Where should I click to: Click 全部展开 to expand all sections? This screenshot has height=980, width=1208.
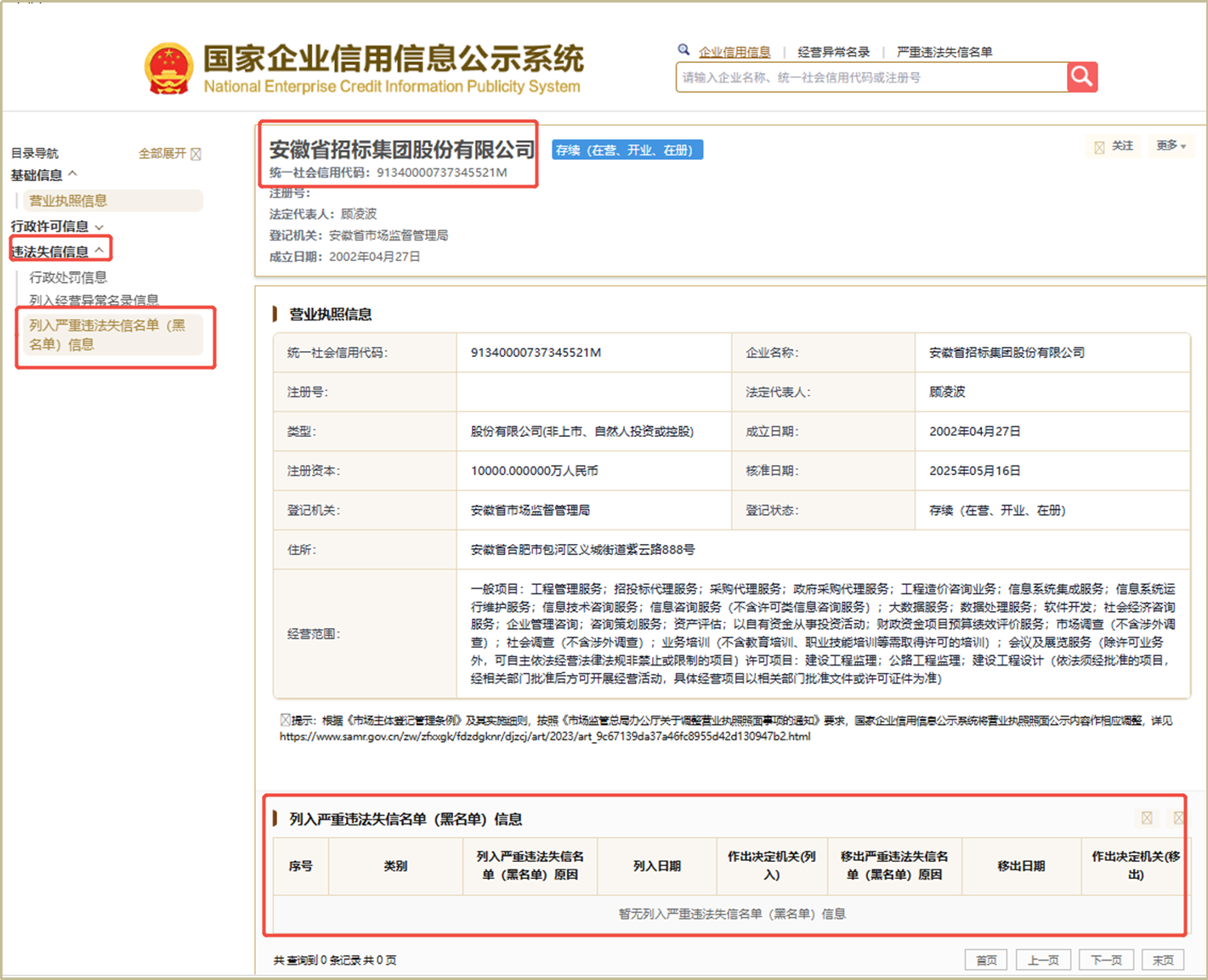pyautogui.click(x=169, y=153)
